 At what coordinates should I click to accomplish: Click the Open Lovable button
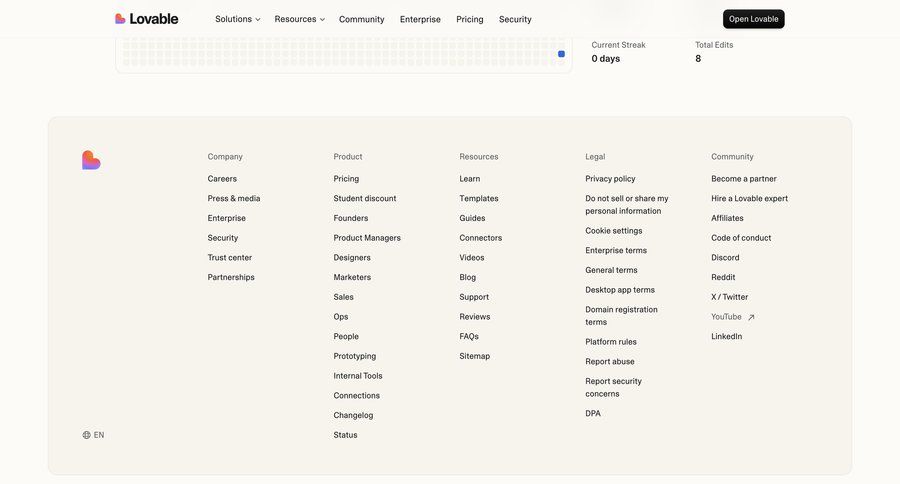coord(754,19)
